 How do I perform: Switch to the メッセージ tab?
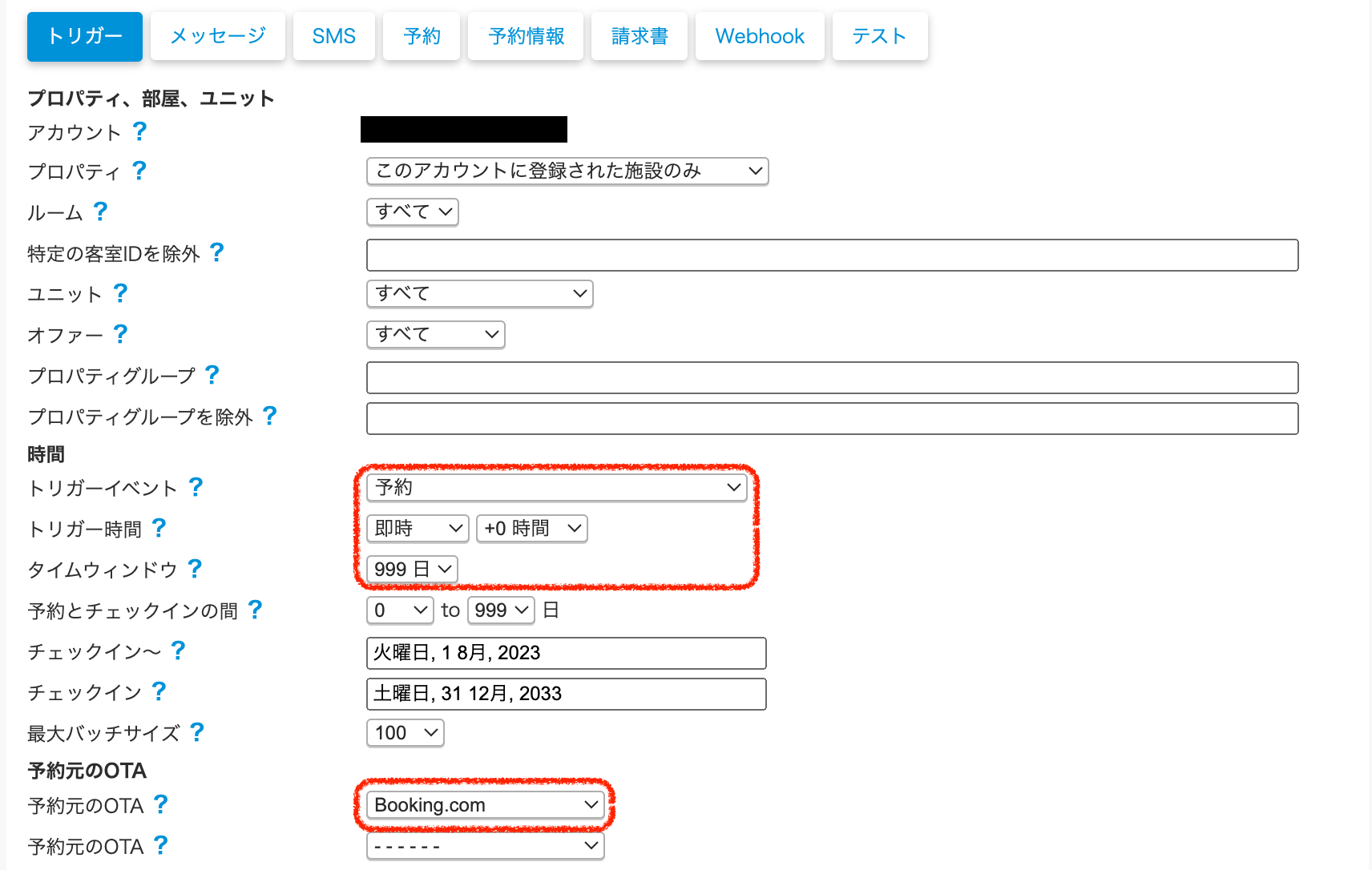pos(217,36)
